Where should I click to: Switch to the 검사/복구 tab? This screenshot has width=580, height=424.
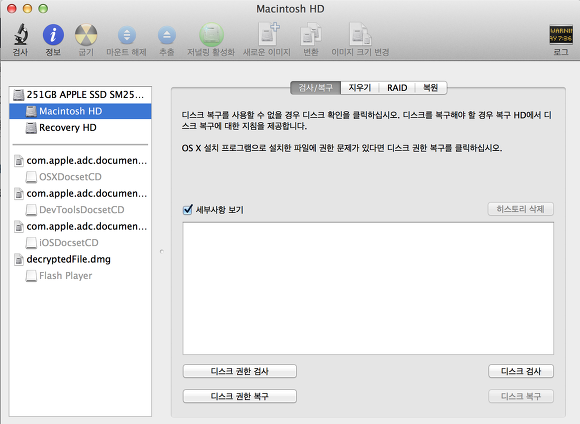(x=316, y=88)
